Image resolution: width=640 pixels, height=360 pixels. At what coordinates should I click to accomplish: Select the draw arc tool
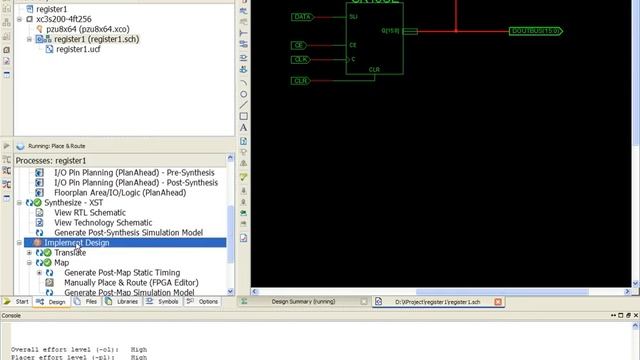point(244,83)
